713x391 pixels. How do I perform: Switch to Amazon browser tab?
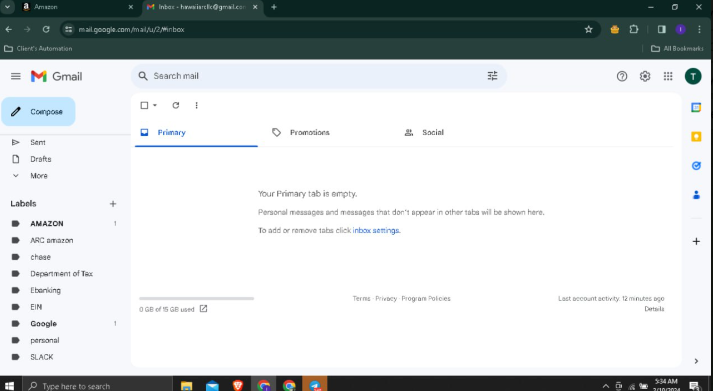click(x=77, y=7)
